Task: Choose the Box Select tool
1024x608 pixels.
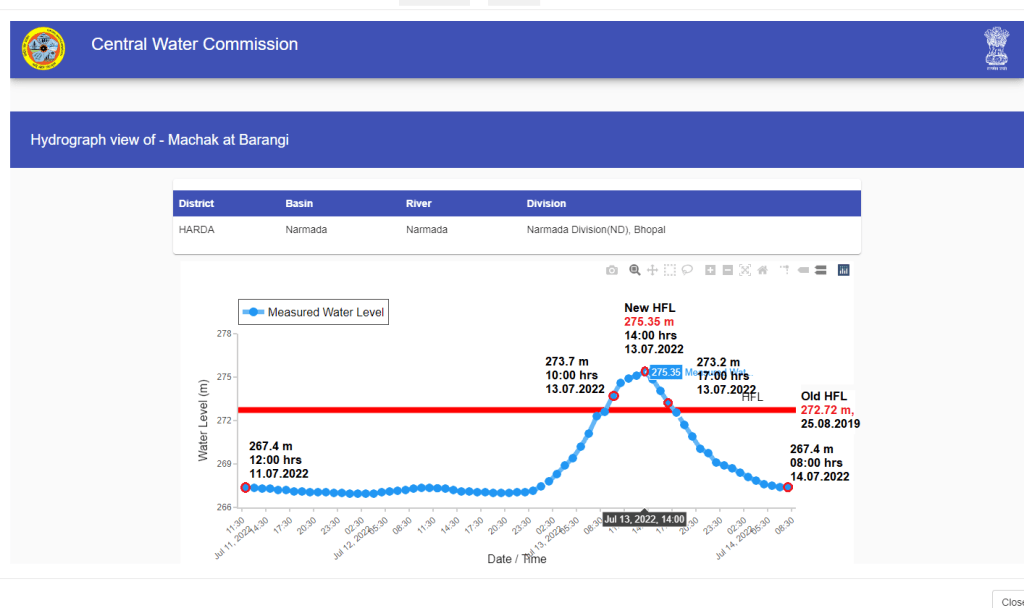Action: tap(670, 270)
